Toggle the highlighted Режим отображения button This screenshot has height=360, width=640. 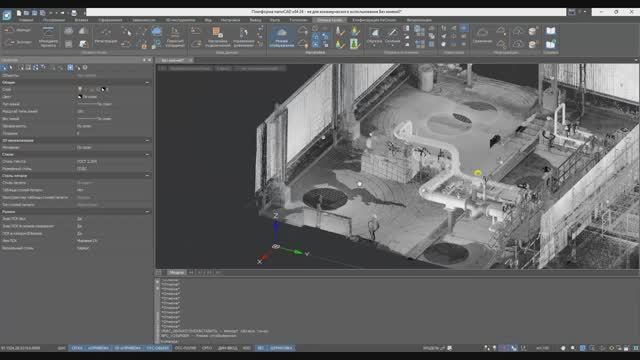pos(281,37)
